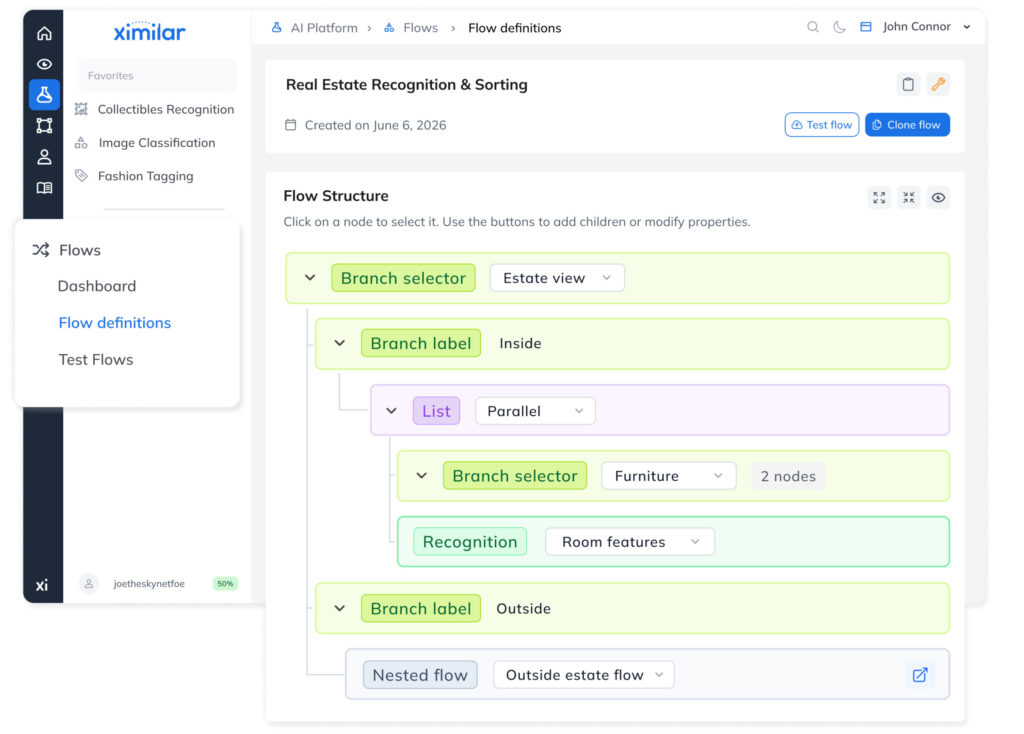Click the search icon in the top bar
This screenshot has width=1024, height=734.
click(x=813, y=27)
